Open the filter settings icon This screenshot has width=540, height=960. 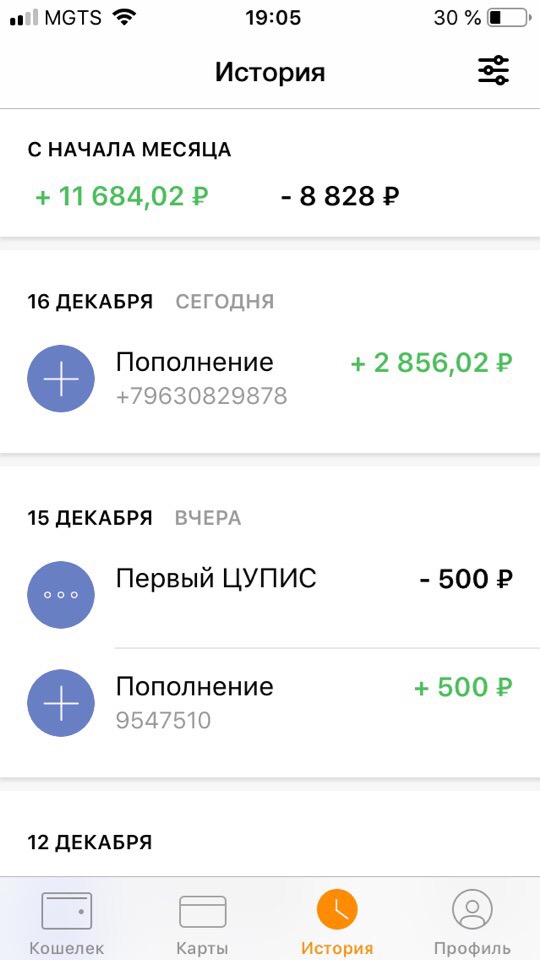(x=493, y=70)
